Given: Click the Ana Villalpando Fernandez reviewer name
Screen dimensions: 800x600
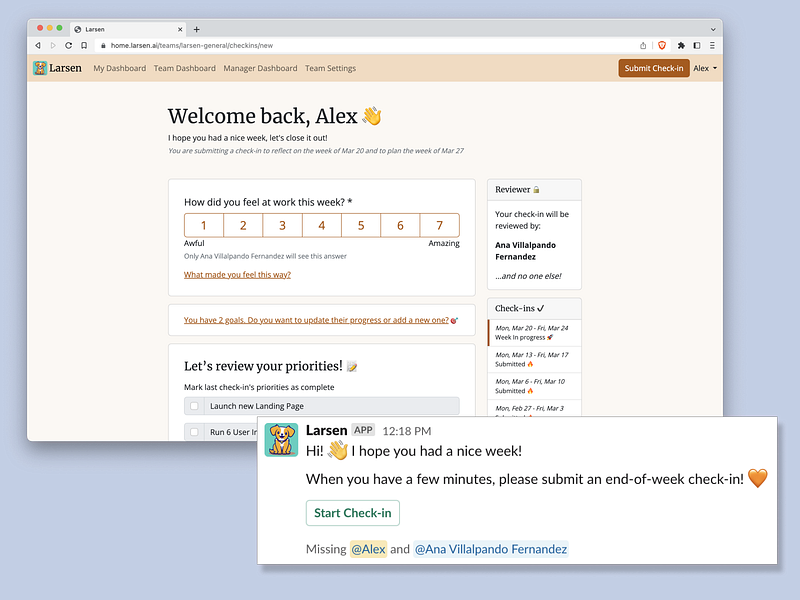Looking at the screenshot, I should tap(526, 251).
